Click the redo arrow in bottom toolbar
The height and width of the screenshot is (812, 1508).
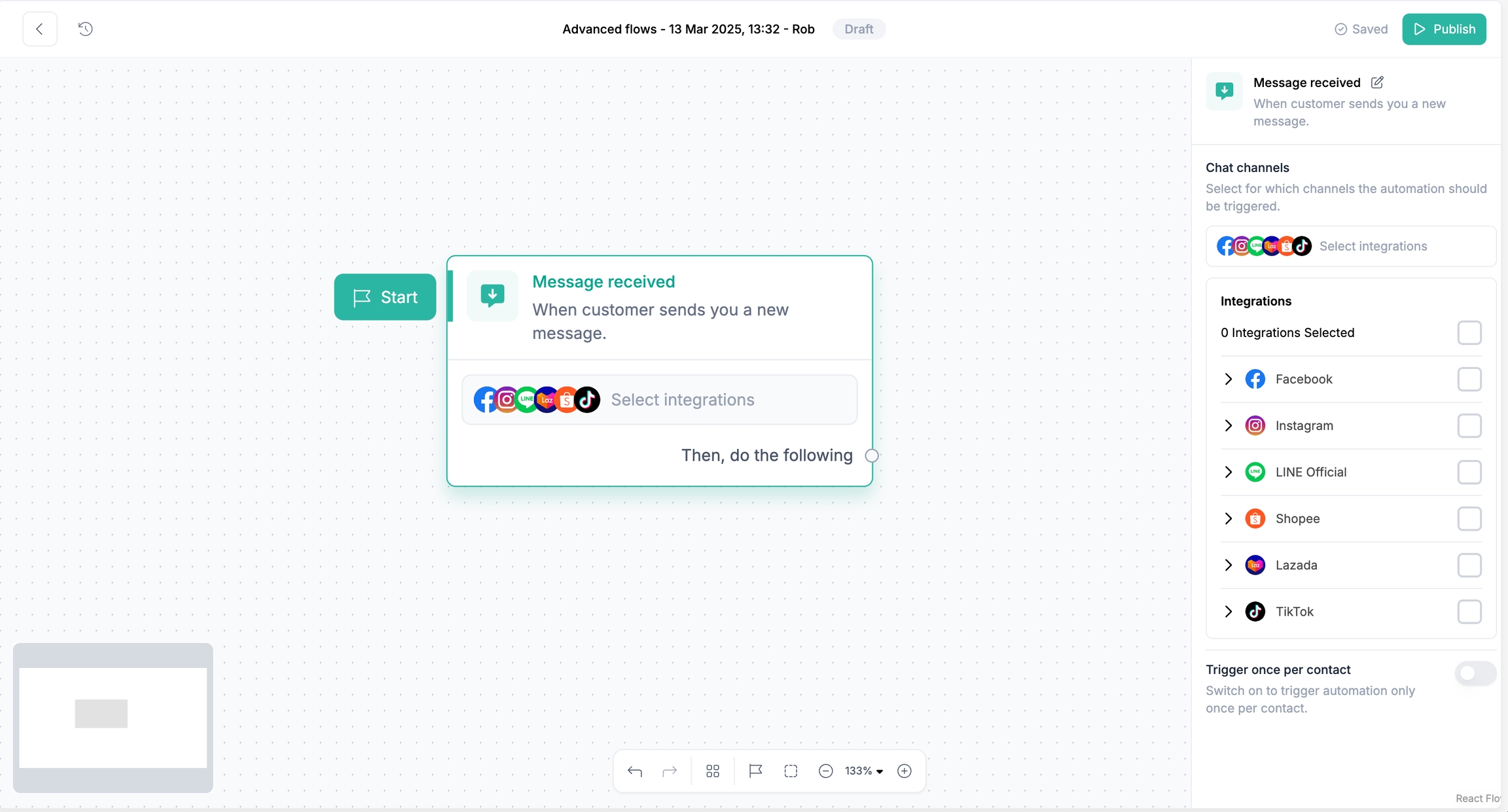[670, 771]
